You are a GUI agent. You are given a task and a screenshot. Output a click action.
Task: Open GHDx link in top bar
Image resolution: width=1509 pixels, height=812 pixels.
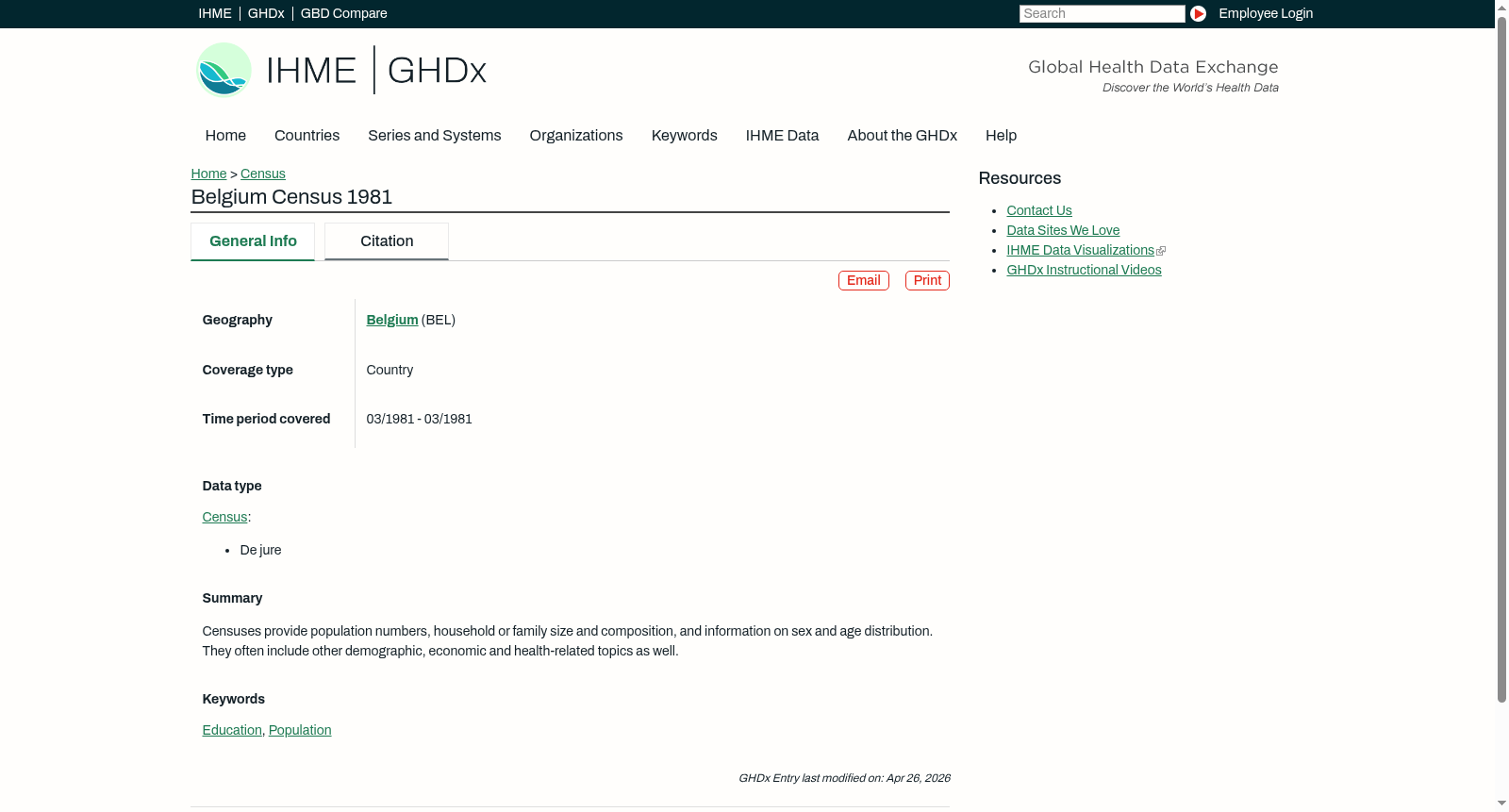(266, 13)
